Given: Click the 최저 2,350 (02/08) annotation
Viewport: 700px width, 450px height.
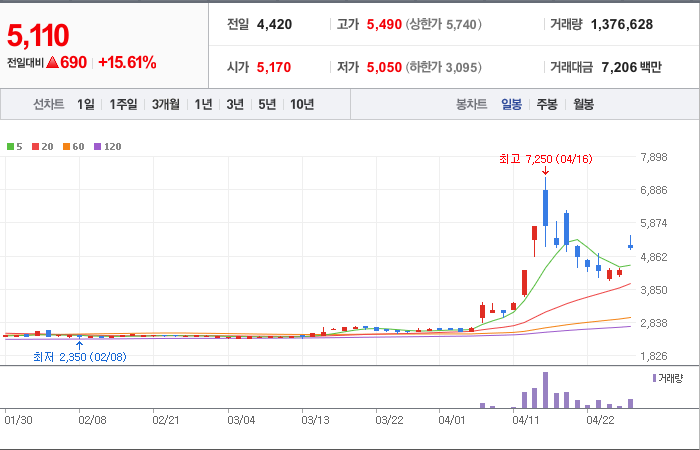Looking at the screenshot, I should coord(79,357).
